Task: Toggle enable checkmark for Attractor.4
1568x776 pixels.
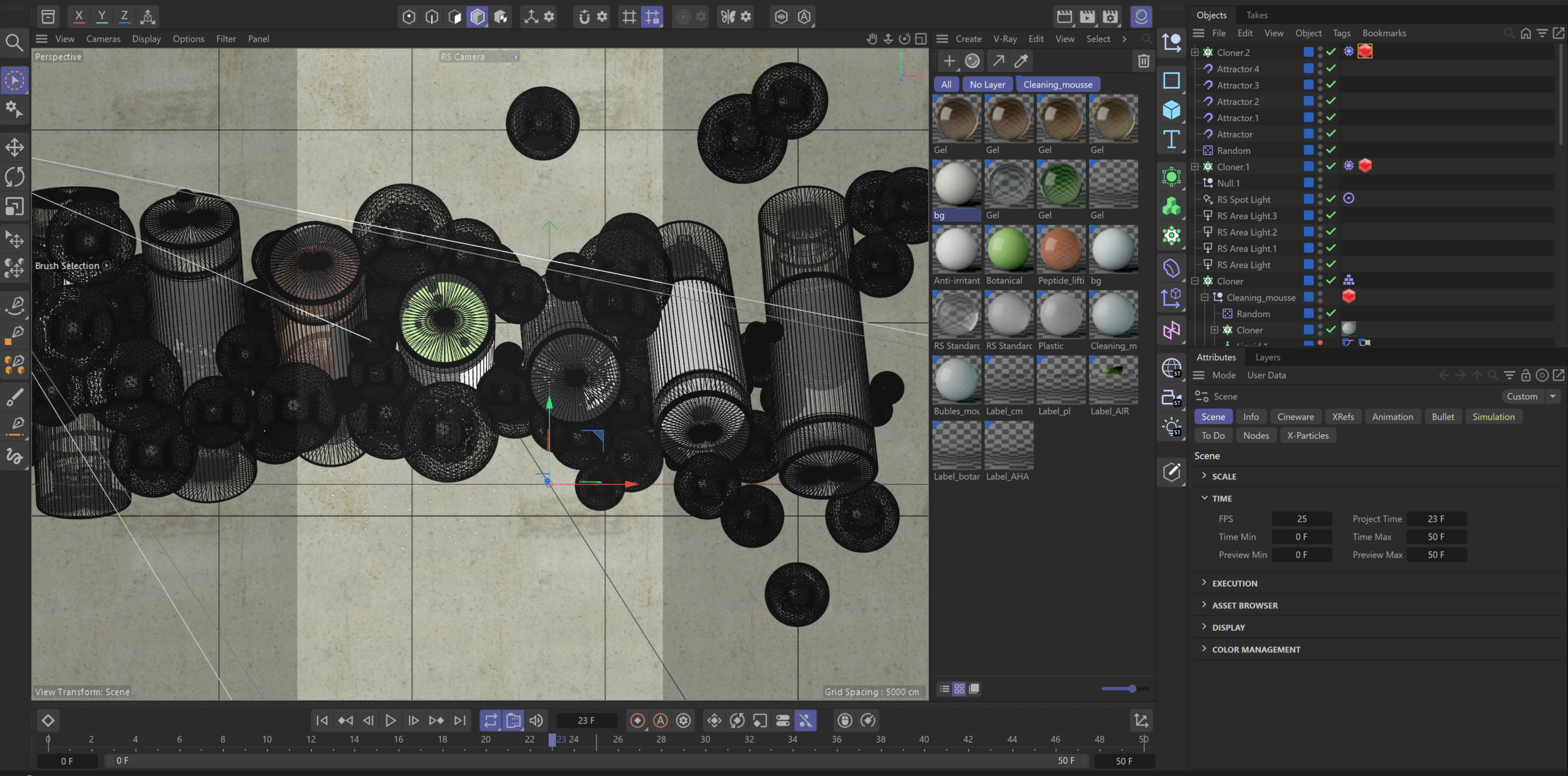Action: click(1331, 69)
